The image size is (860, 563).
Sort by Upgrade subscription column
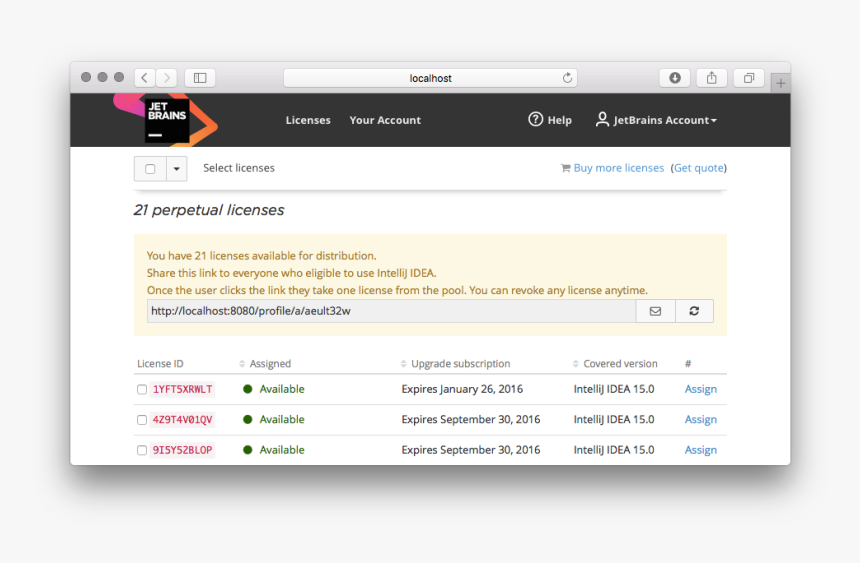(x=455, y=364)
